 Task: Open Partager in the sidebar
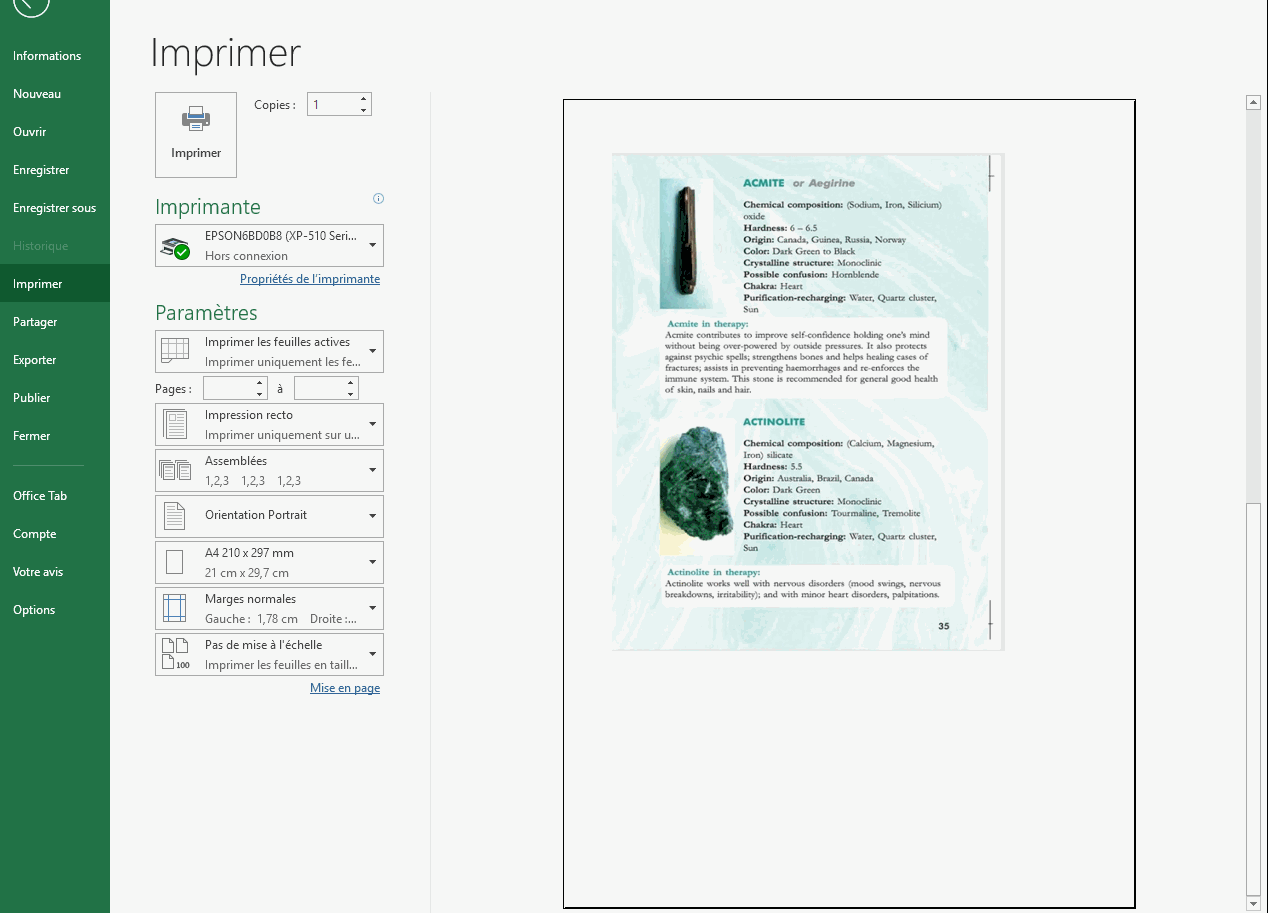pos(55,322)
